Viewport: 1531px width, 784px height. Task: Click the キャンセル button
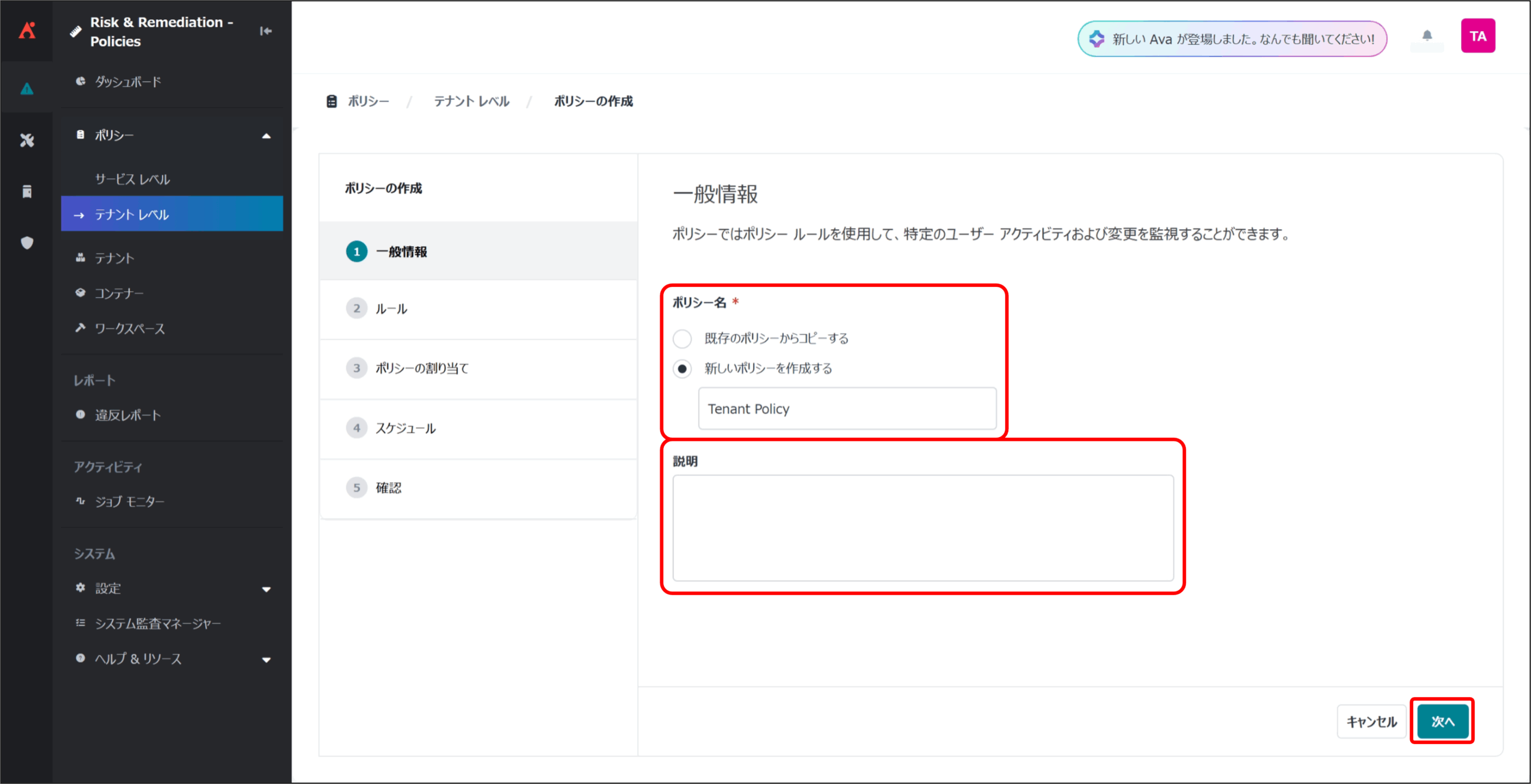(1371, 721)
